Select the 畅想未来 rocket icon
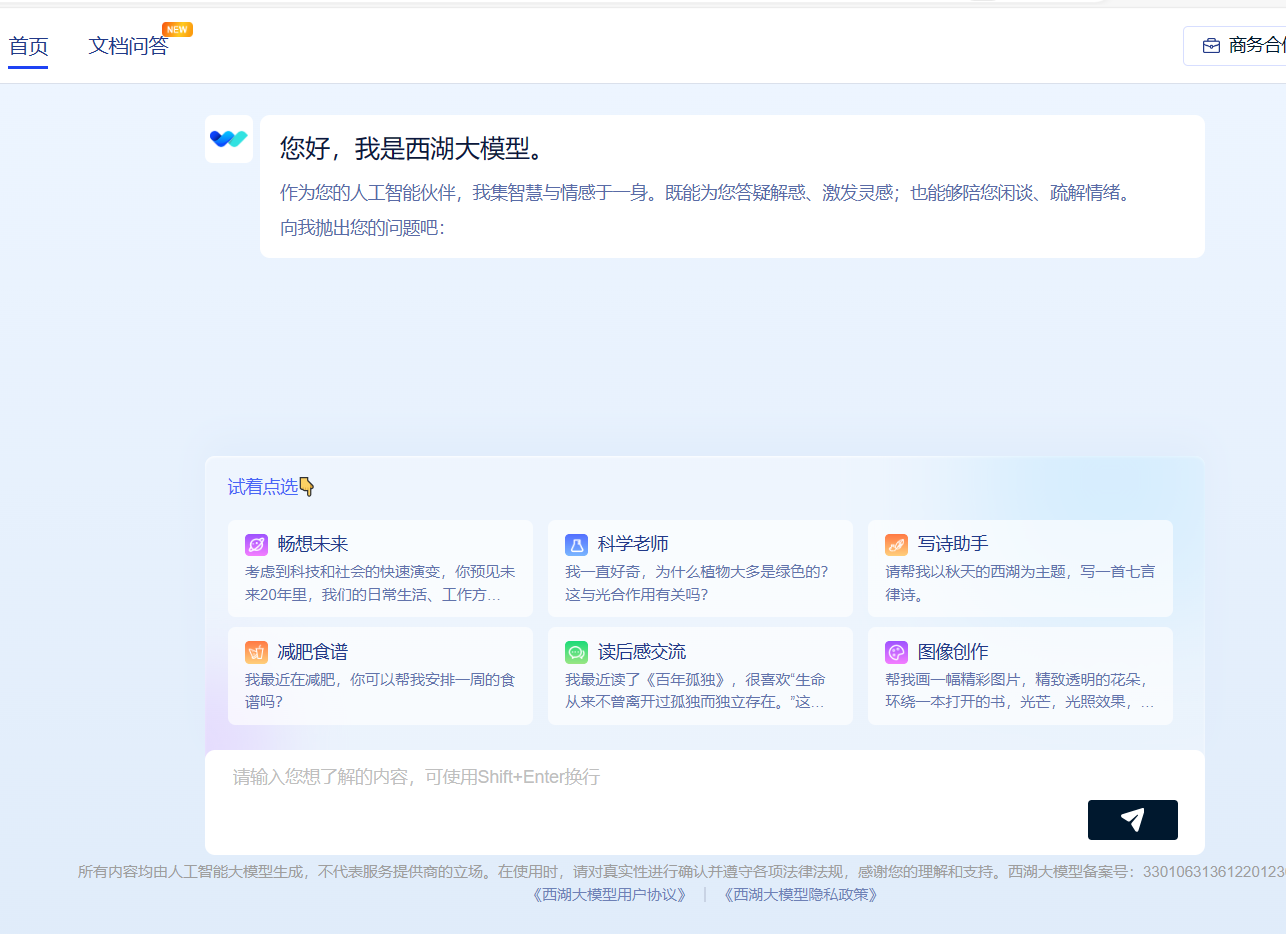Image resolution: width=1286 pixels, height=934 pixels. pos(255,544)
